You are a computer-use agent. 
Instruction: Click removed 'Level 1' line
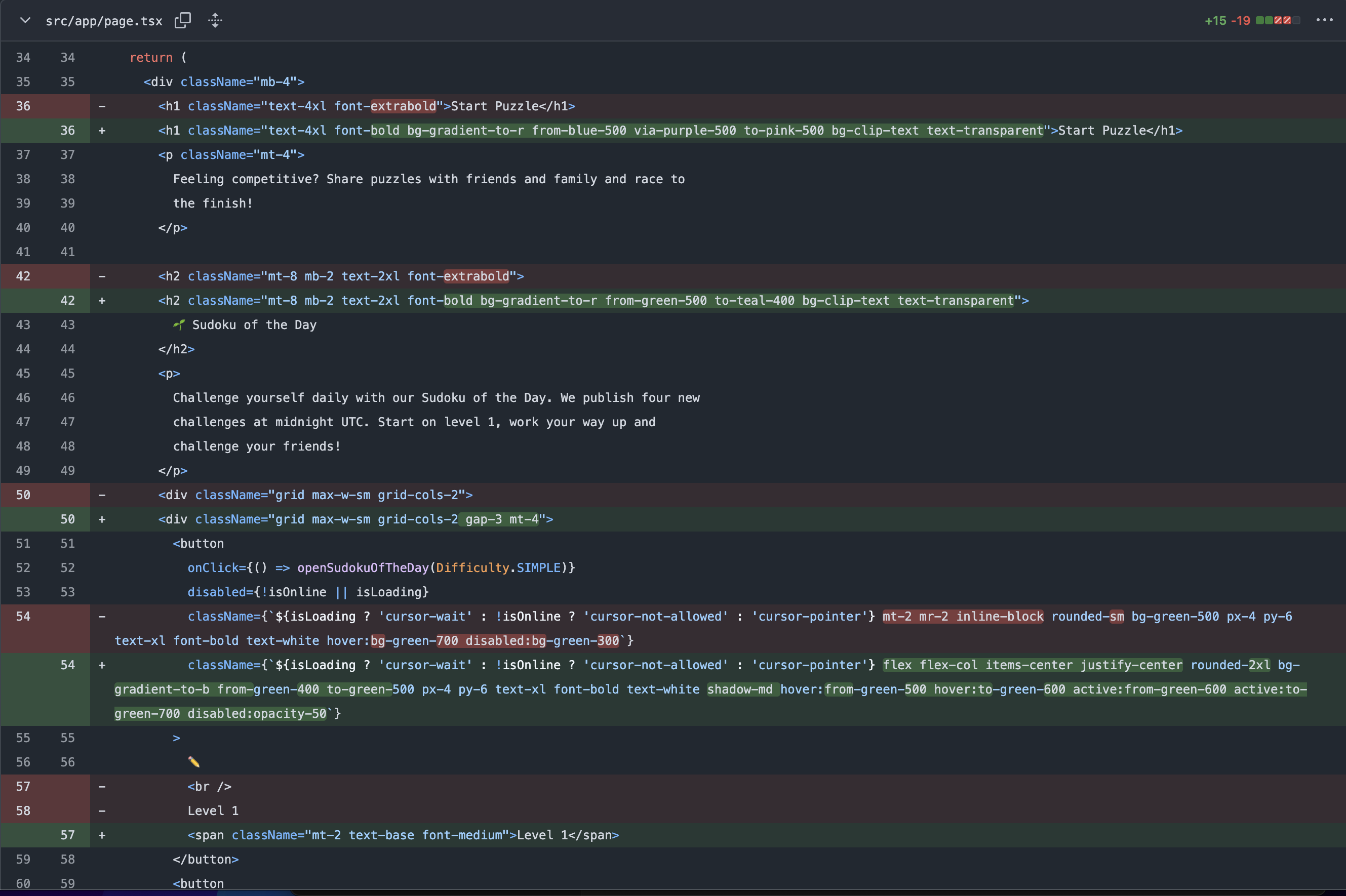[213, 811]
